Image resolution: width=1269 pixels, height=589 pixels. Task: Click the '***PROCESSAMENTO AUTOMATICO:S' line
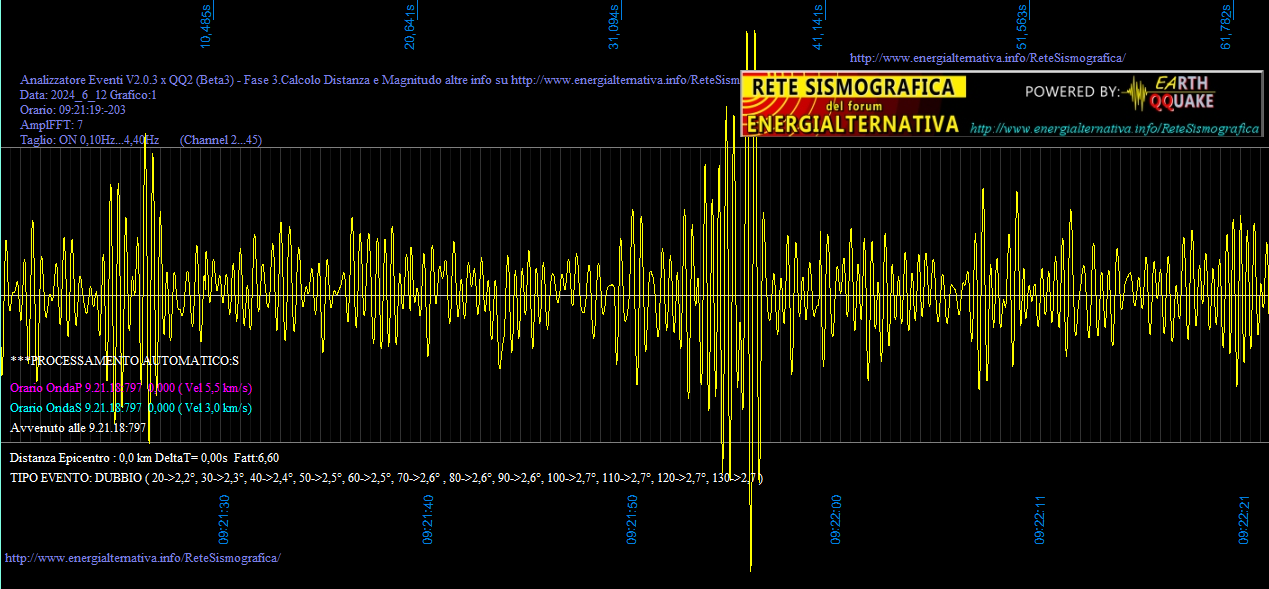pyautogui.click(x=125, y=360)
